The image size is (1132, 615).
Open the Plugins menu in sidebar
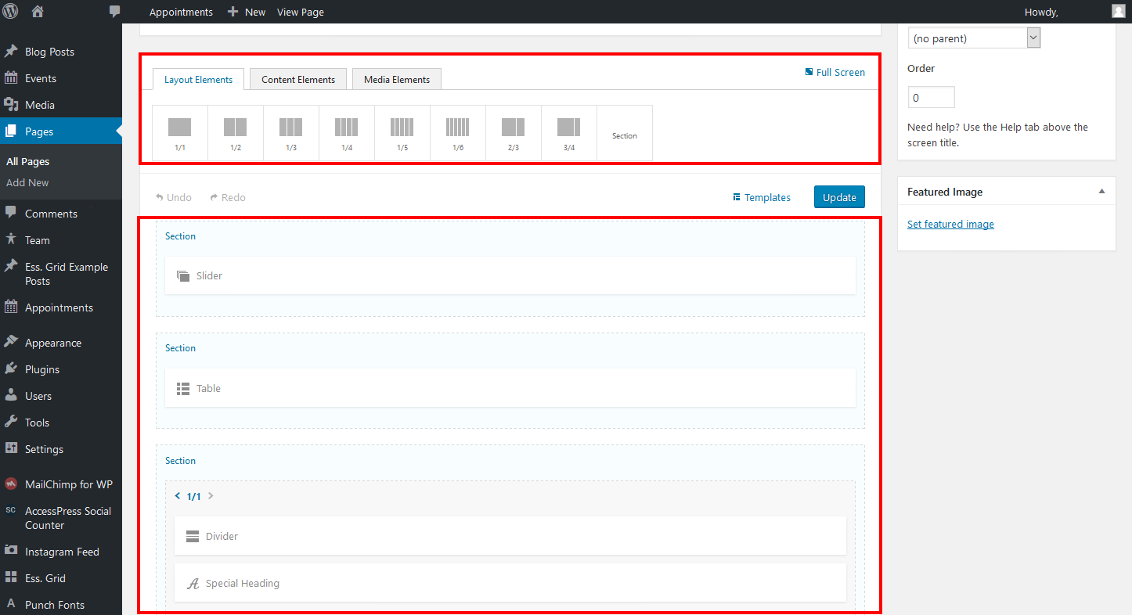[x=42, y=369]
